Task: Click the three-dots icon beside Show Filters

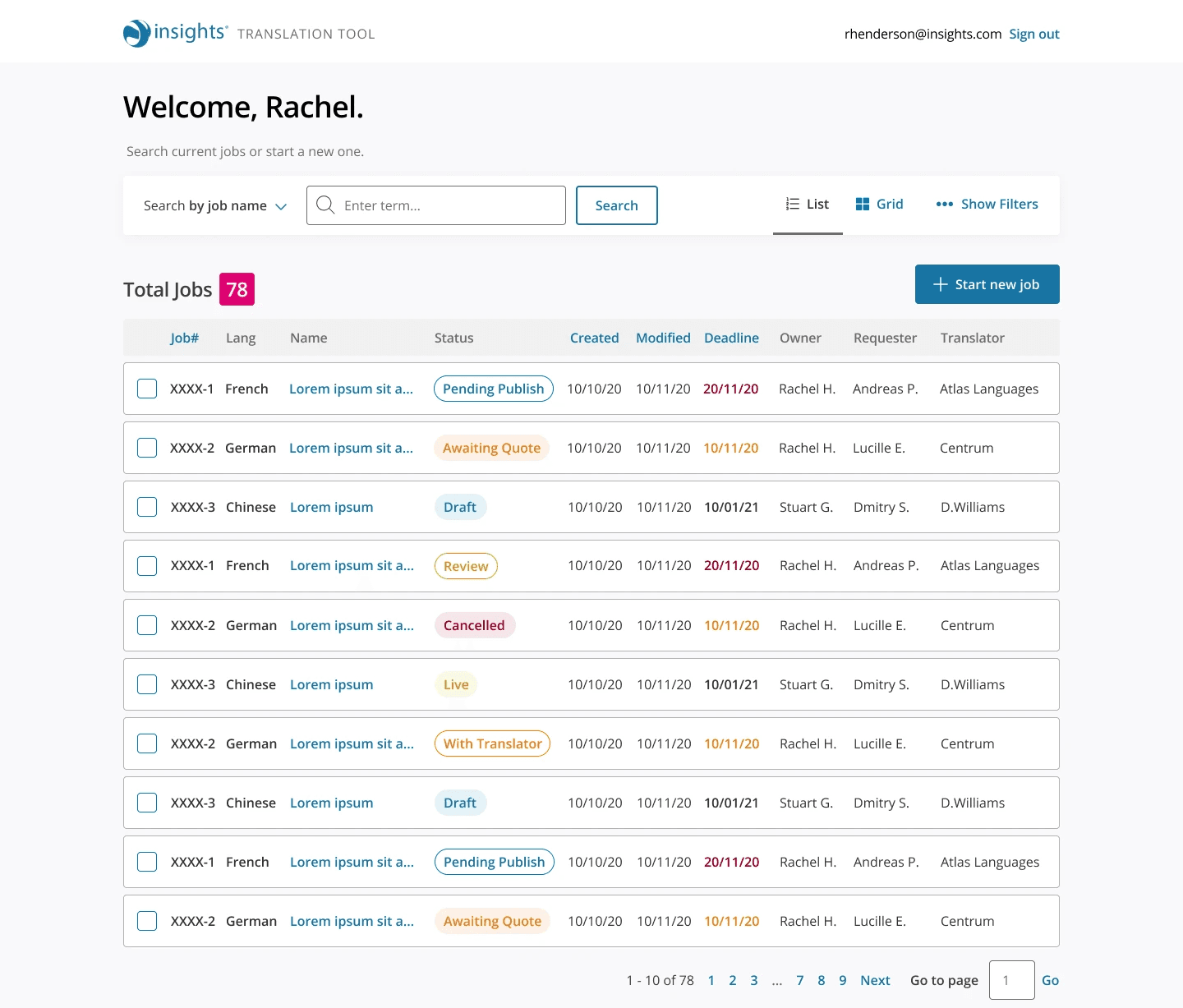Action: [945, 204]
